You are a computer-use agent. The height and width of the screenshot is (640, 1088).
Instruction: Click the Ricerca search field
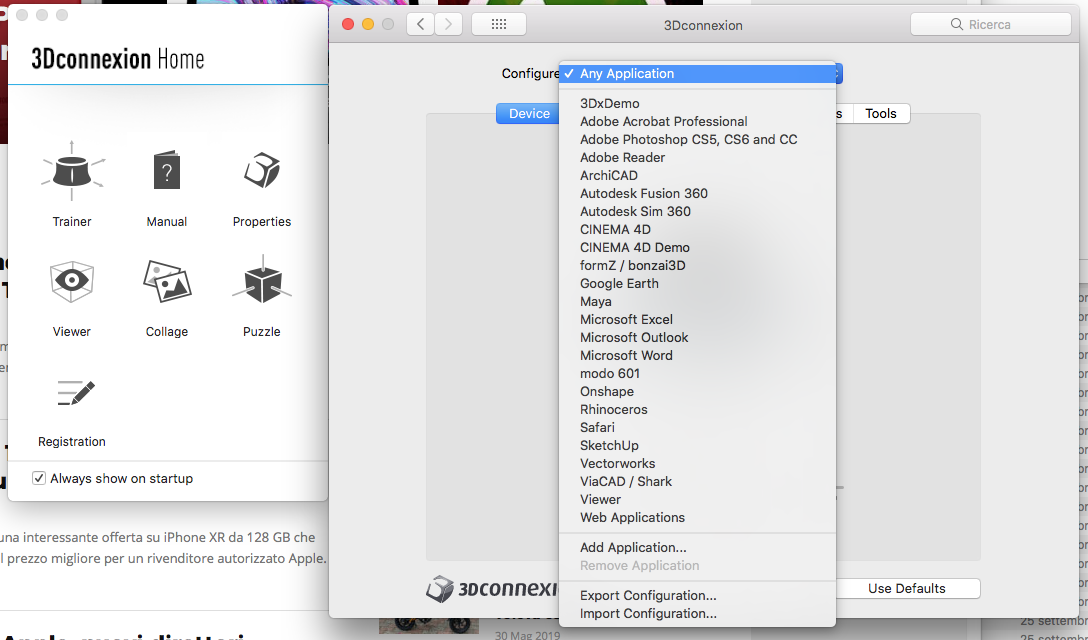click(x=991, y=24)
